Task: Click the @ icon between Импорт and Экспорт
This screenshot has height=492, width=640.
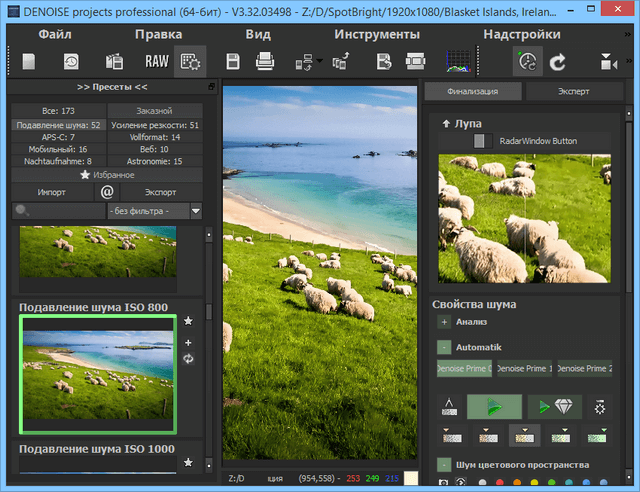Action: coord(108,191)
